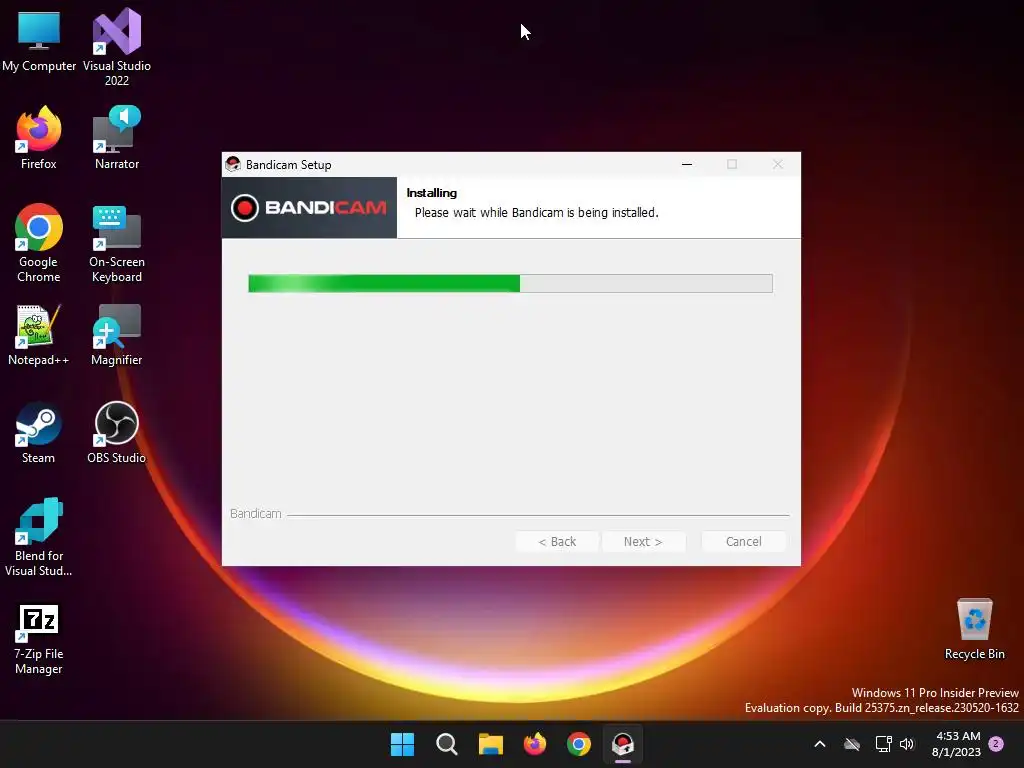
Task: Click the disabled maximize button in setup
Action: [732, 164]
